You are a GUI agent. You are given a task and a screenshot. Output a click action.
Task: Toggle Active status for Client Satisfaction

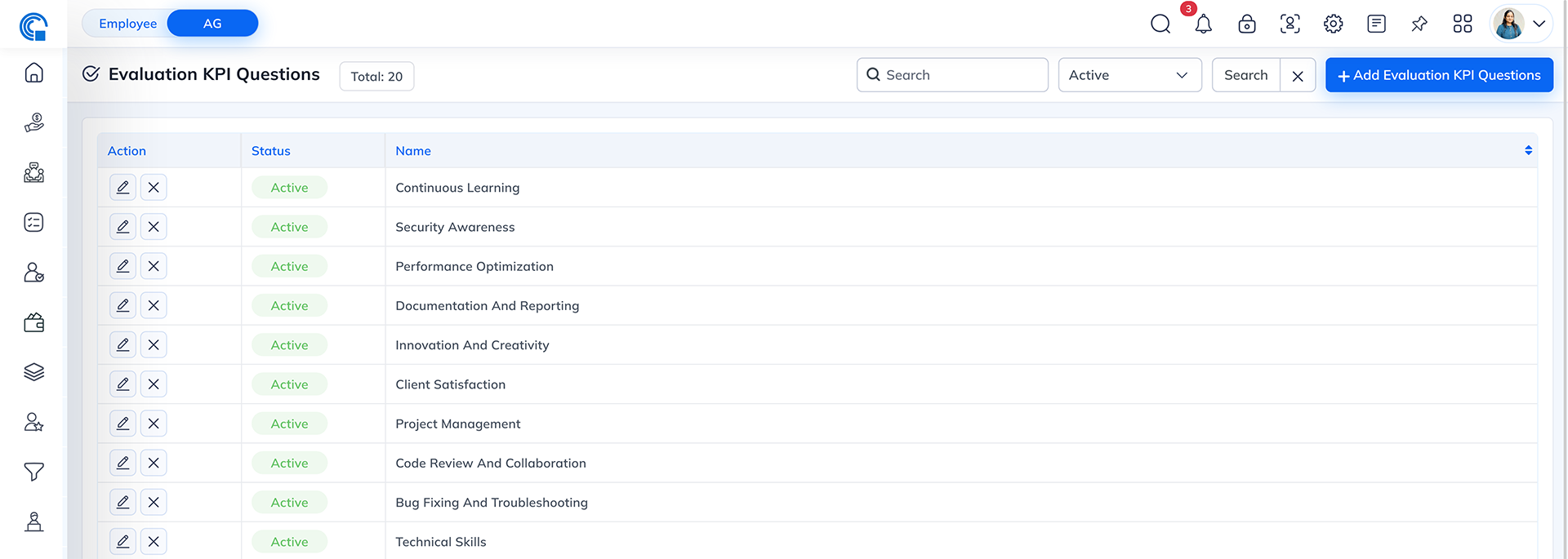(289, 384)
